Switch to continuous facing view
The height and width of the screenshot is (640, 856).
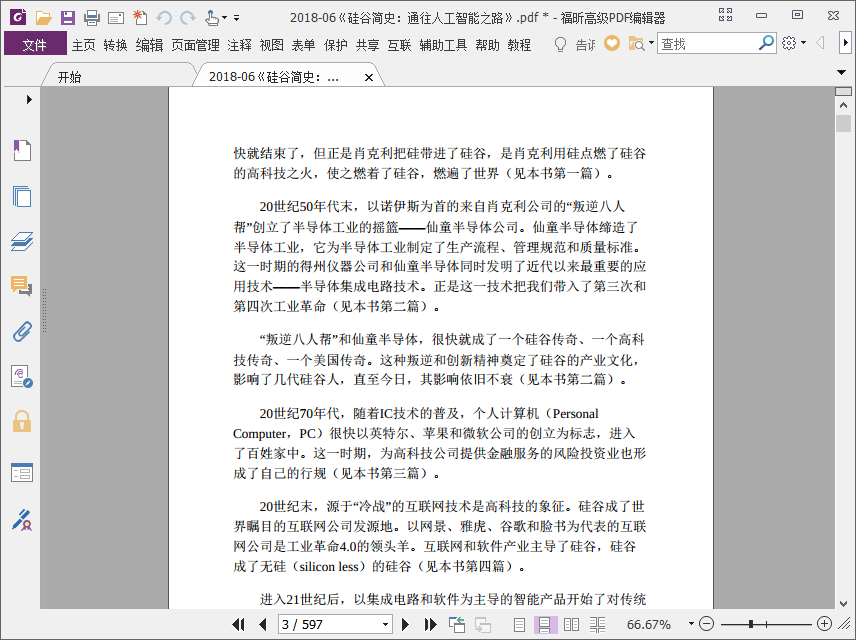597,624
